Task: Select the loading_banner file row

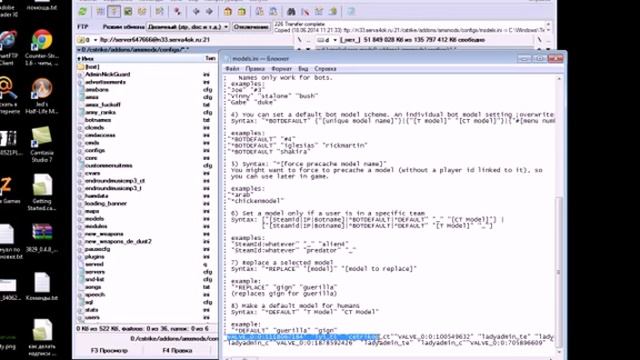Action: coord(147,203)
